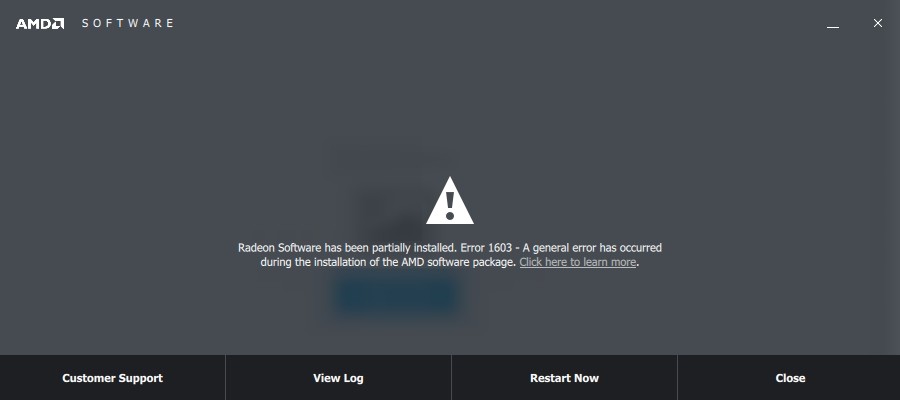Click the AMD logo in the header
Screen dimensions: 900x400
[40, 24]
